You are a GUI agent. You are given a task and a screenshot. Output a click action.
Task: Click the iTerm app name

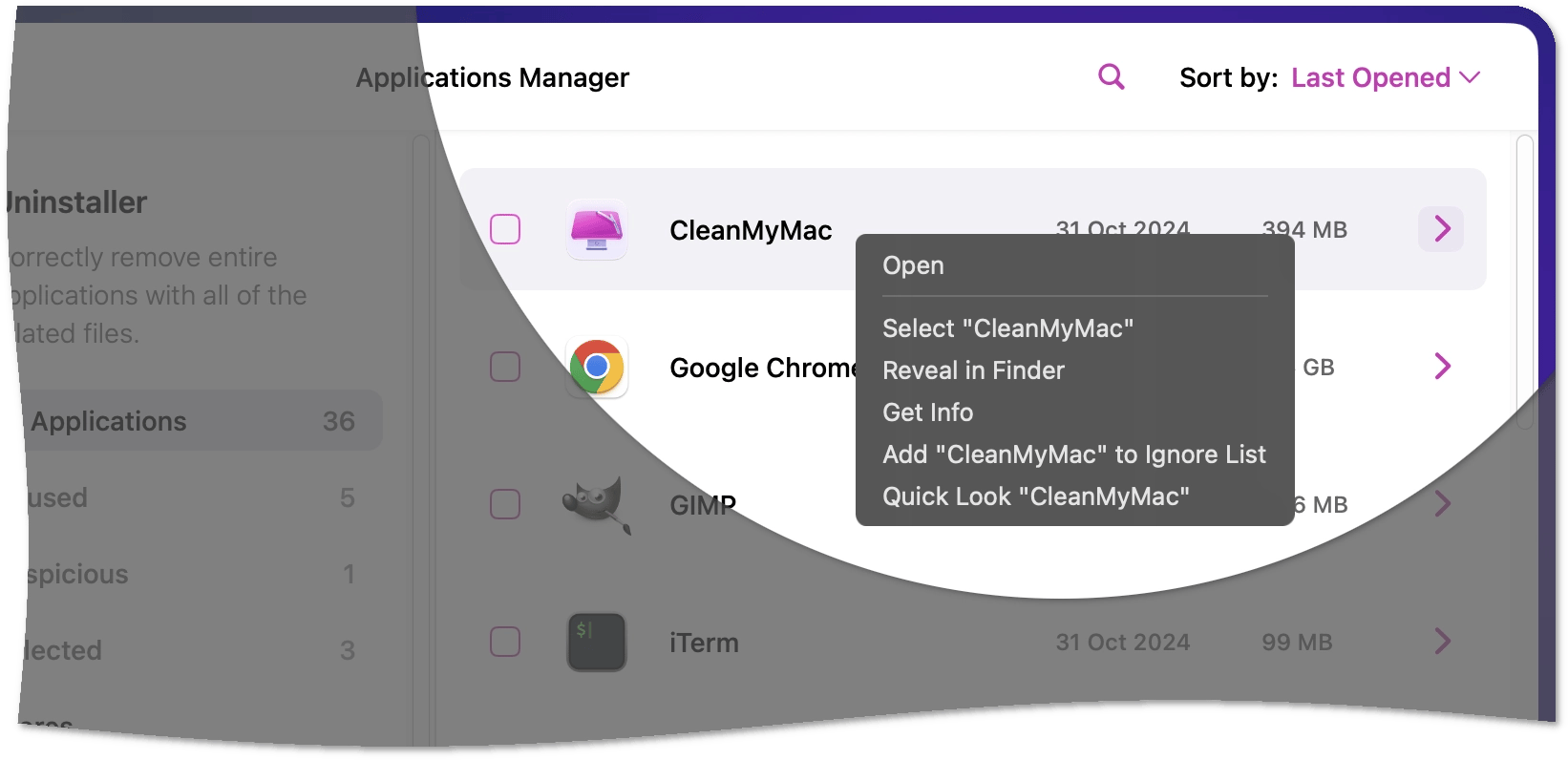pyautogui.click(x=704, y=643)
